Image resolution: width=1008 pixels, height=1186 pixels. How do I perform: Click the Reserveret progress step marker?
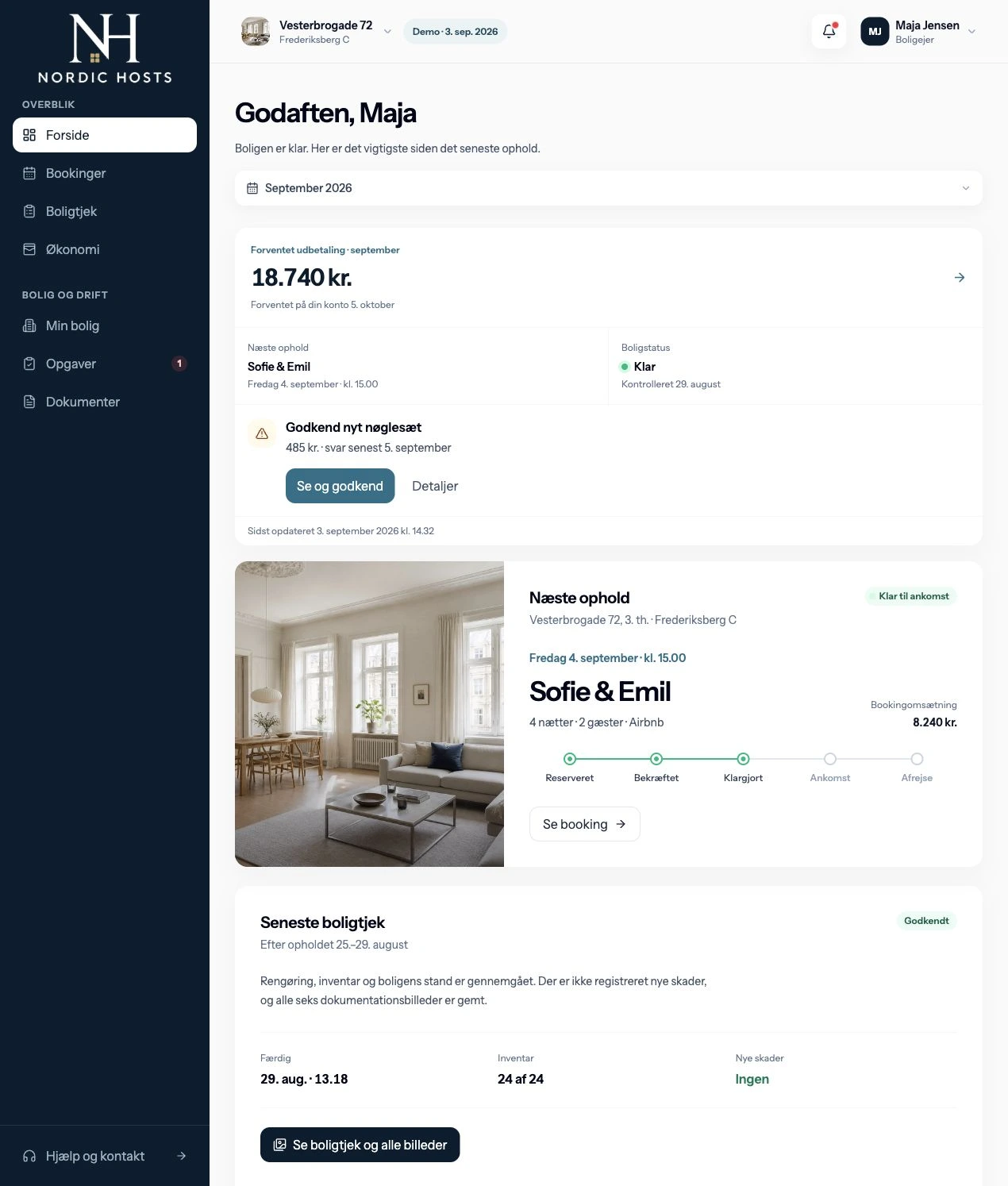click(x=570, y=759)
